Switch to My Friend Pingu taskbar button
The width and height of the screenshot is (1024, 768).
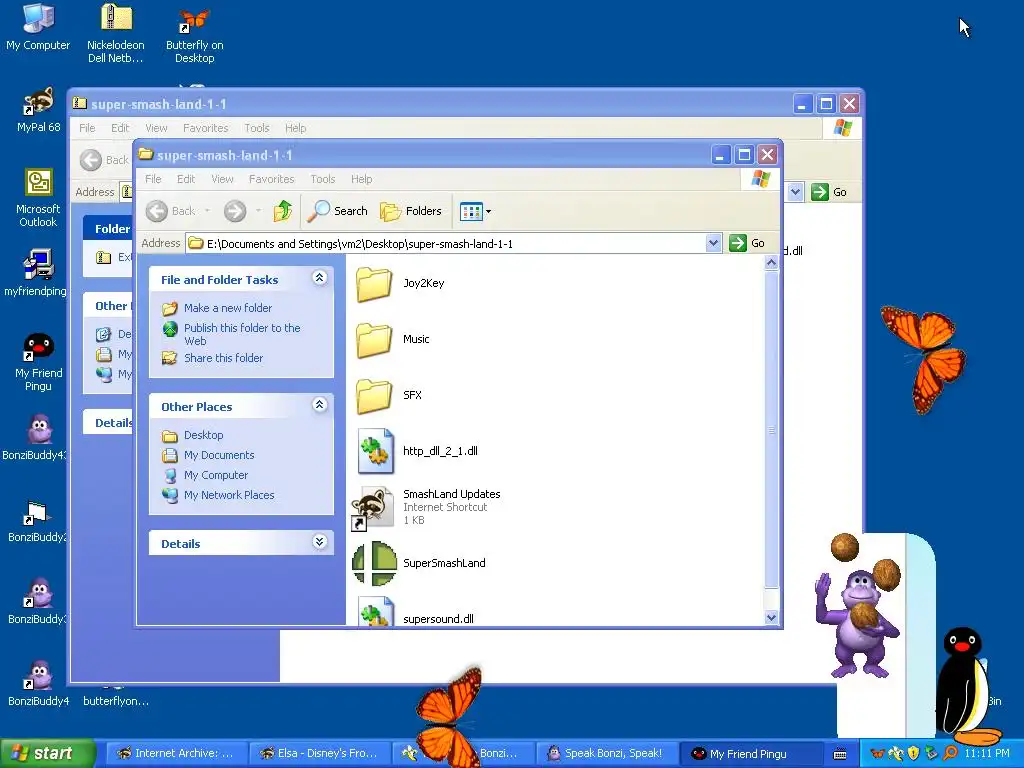[x=749, y=753]
